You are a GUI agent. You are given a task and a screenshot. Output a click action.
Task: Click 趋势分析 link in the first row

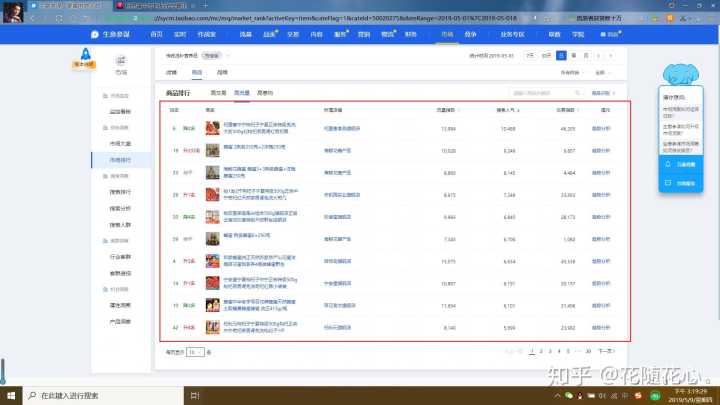point(601,129)
